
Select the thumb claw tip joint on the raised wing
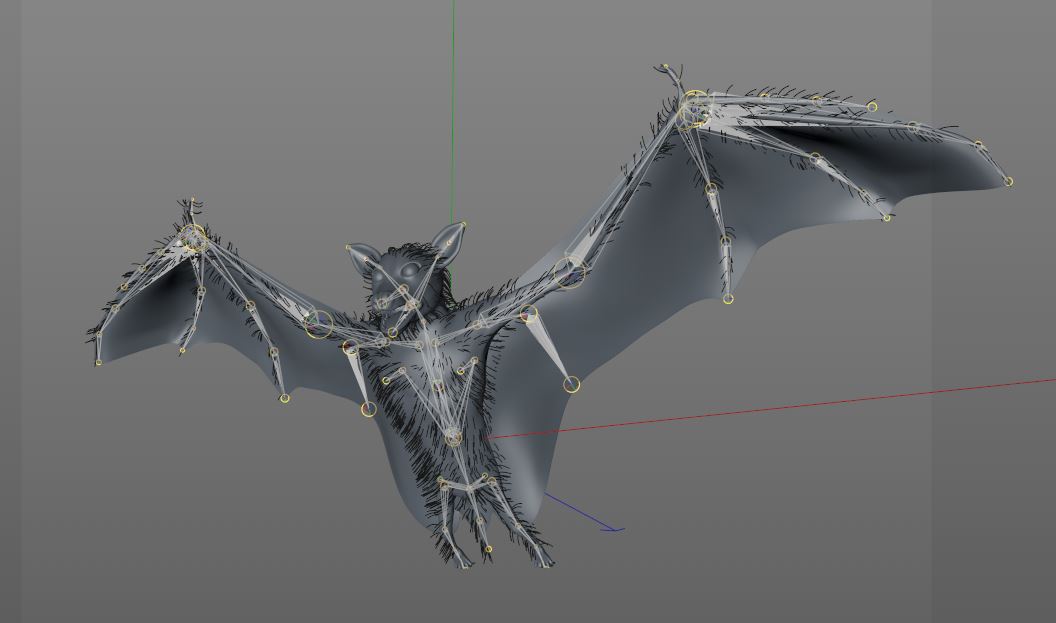click(x=665, y=67)
